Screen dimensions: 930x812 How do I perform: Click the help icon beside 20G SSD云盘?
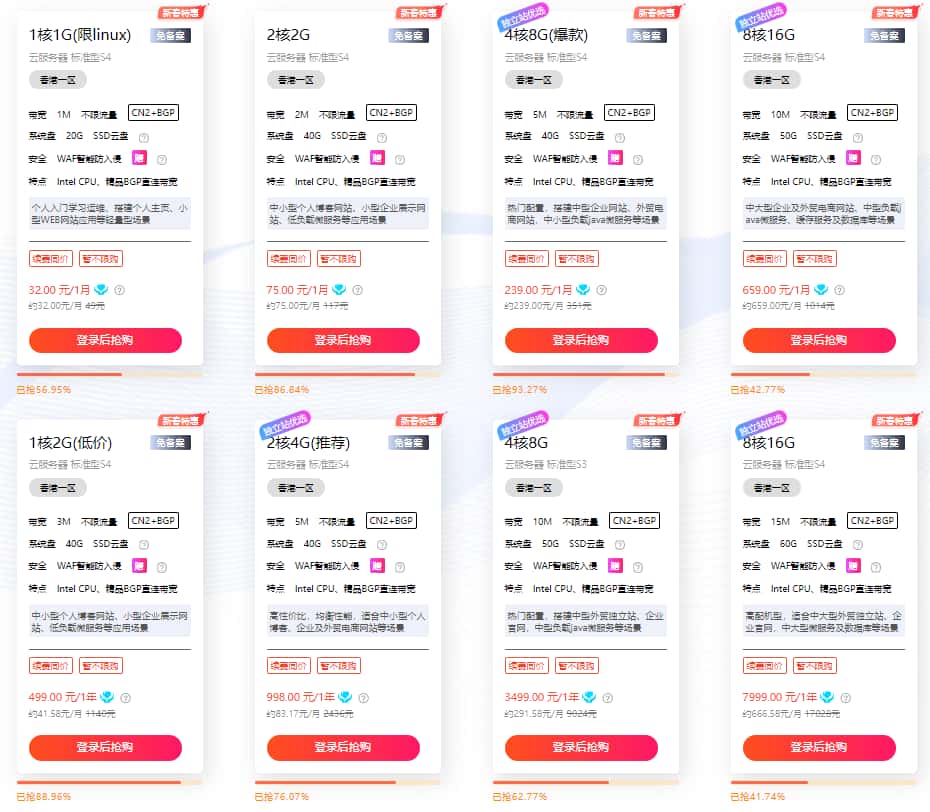[x=144, y=136]
